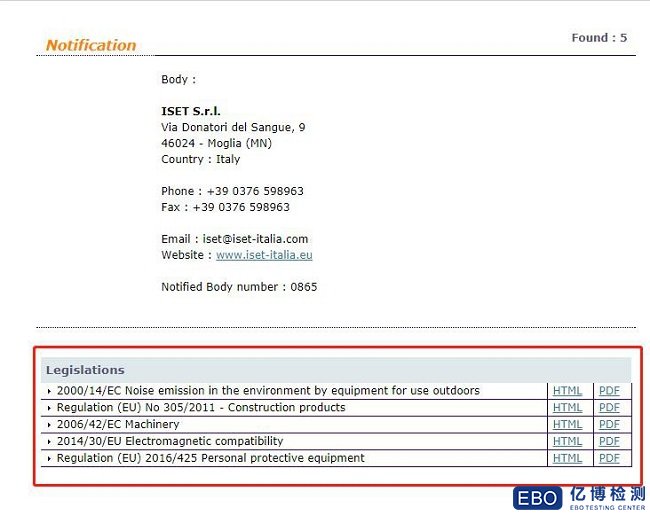Click the Notification heading
The height and width of the screenshot is (515, 650).
[x=91, y=45]
